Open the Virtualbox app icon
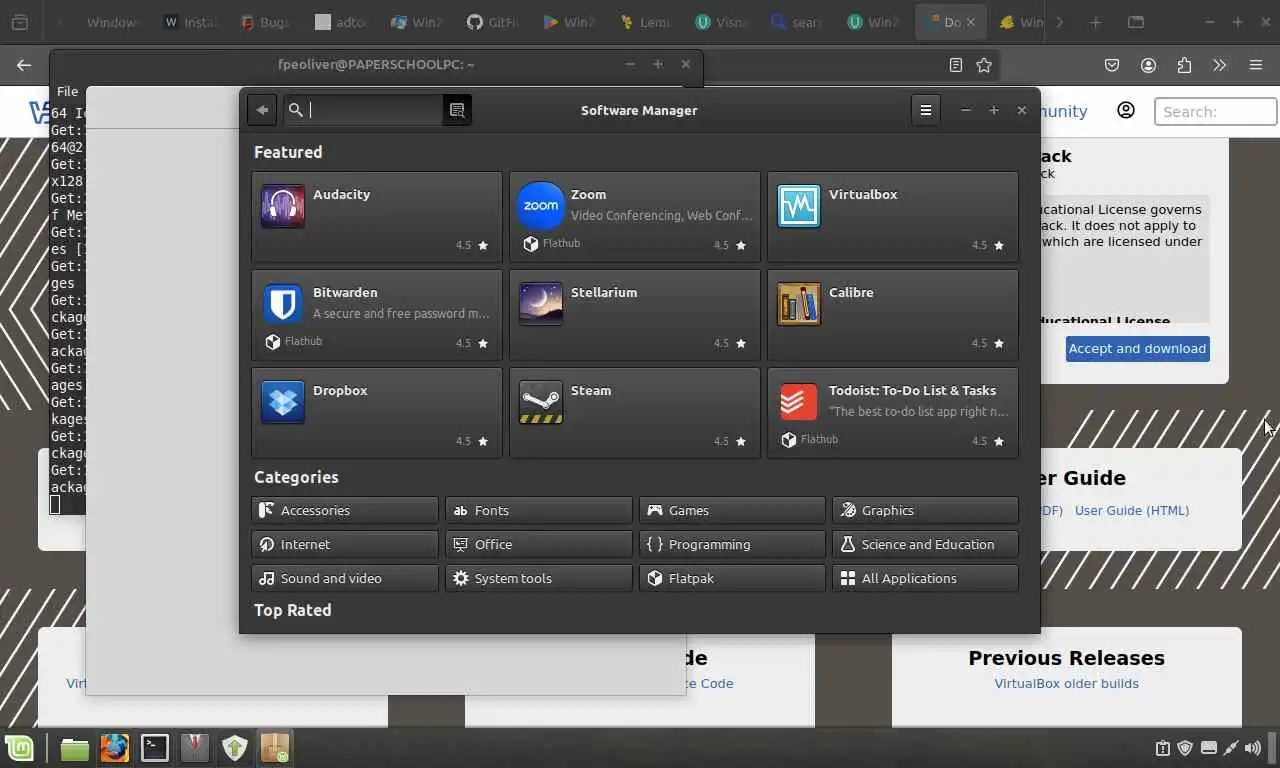 click(x=799, y=206)
